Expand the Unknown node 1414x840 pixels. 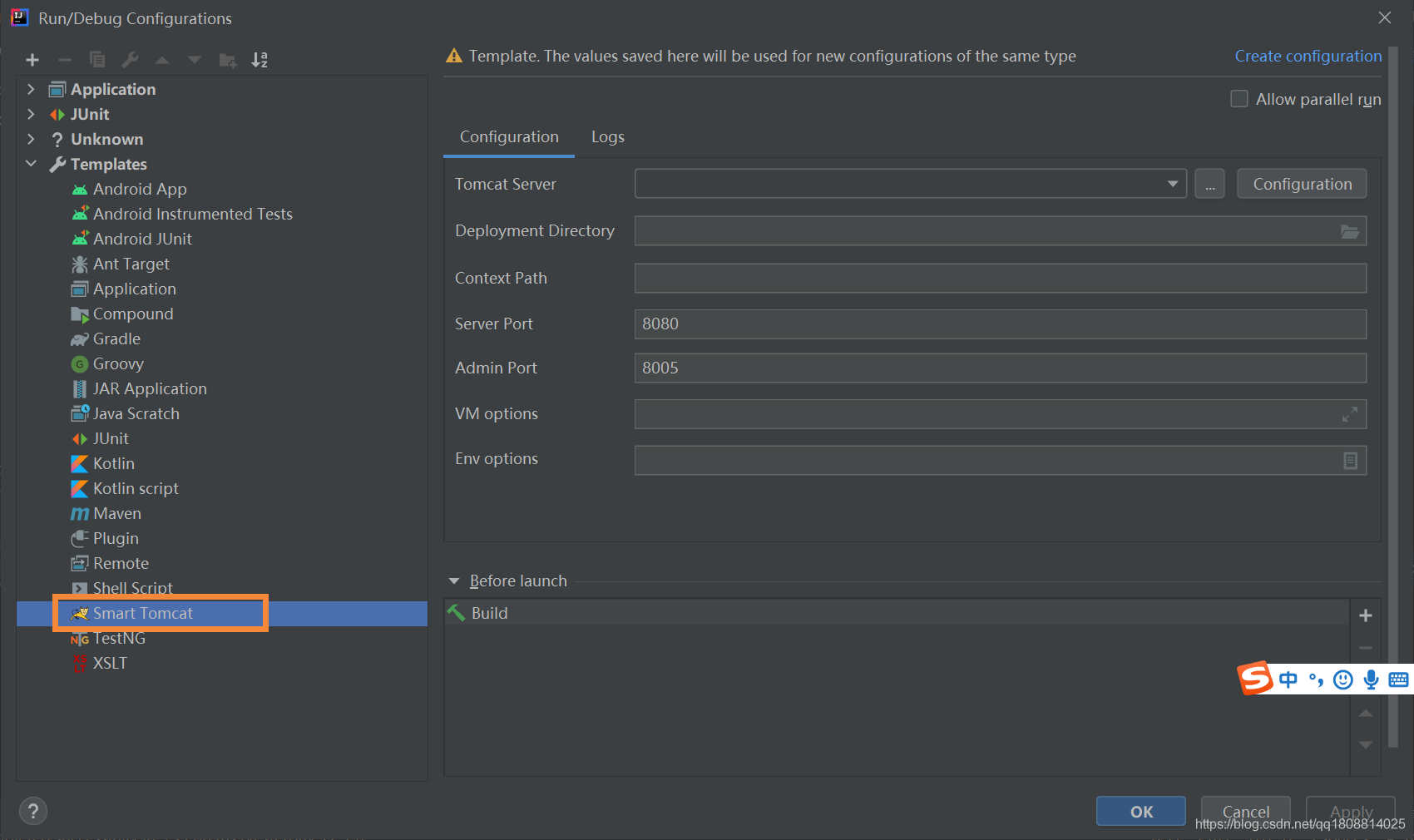pos(31,139)
